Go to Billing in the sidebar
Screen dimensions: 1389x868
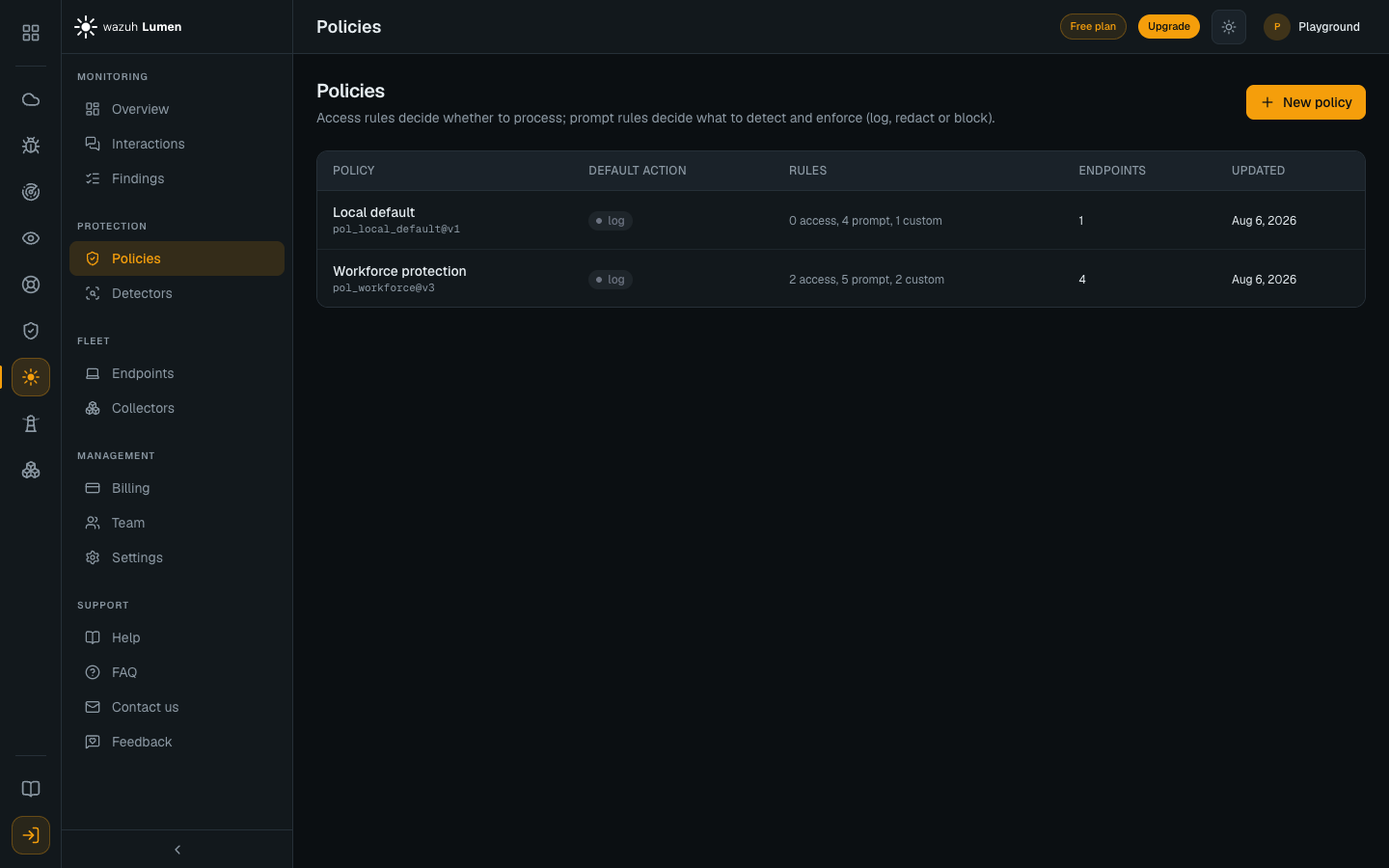click(x=177, y=488)
